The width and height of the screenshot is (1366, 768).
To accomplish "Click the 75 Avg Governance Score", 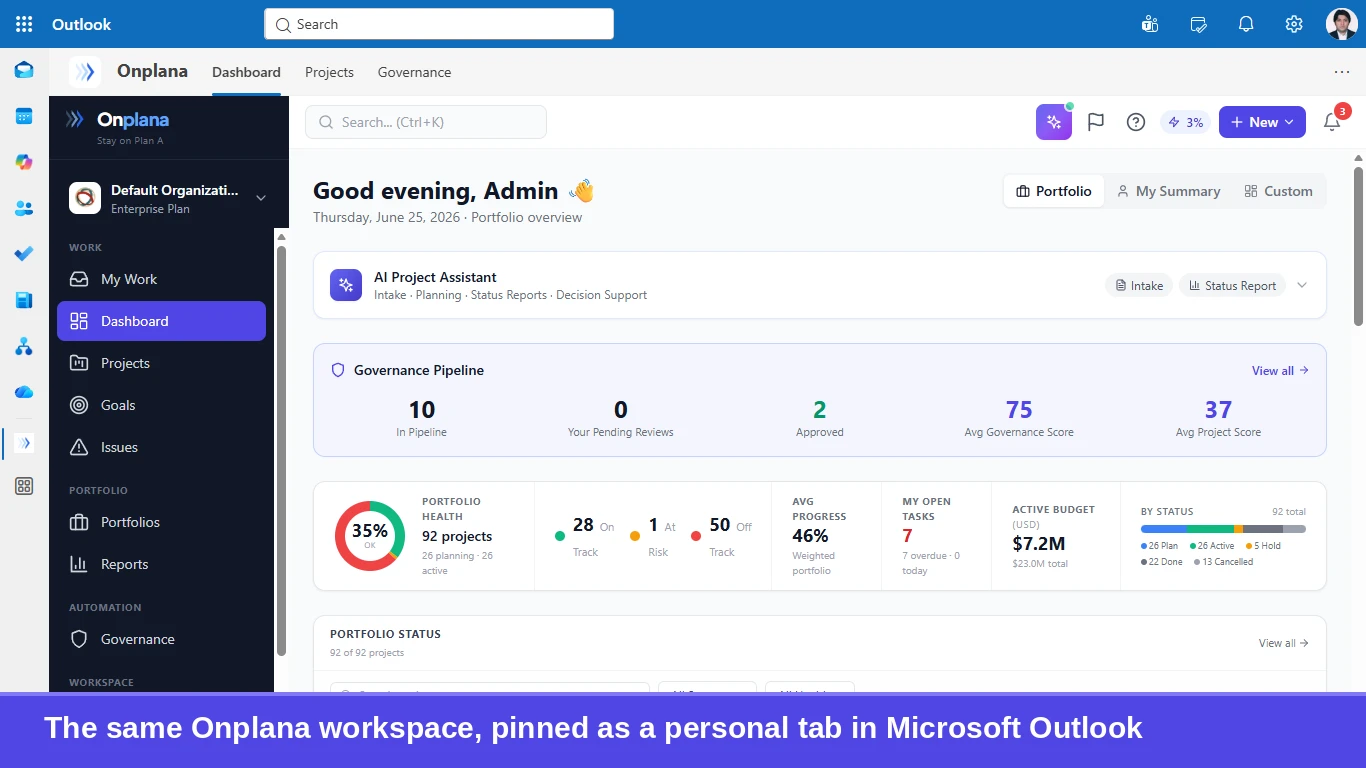I will click(1019, 409).
